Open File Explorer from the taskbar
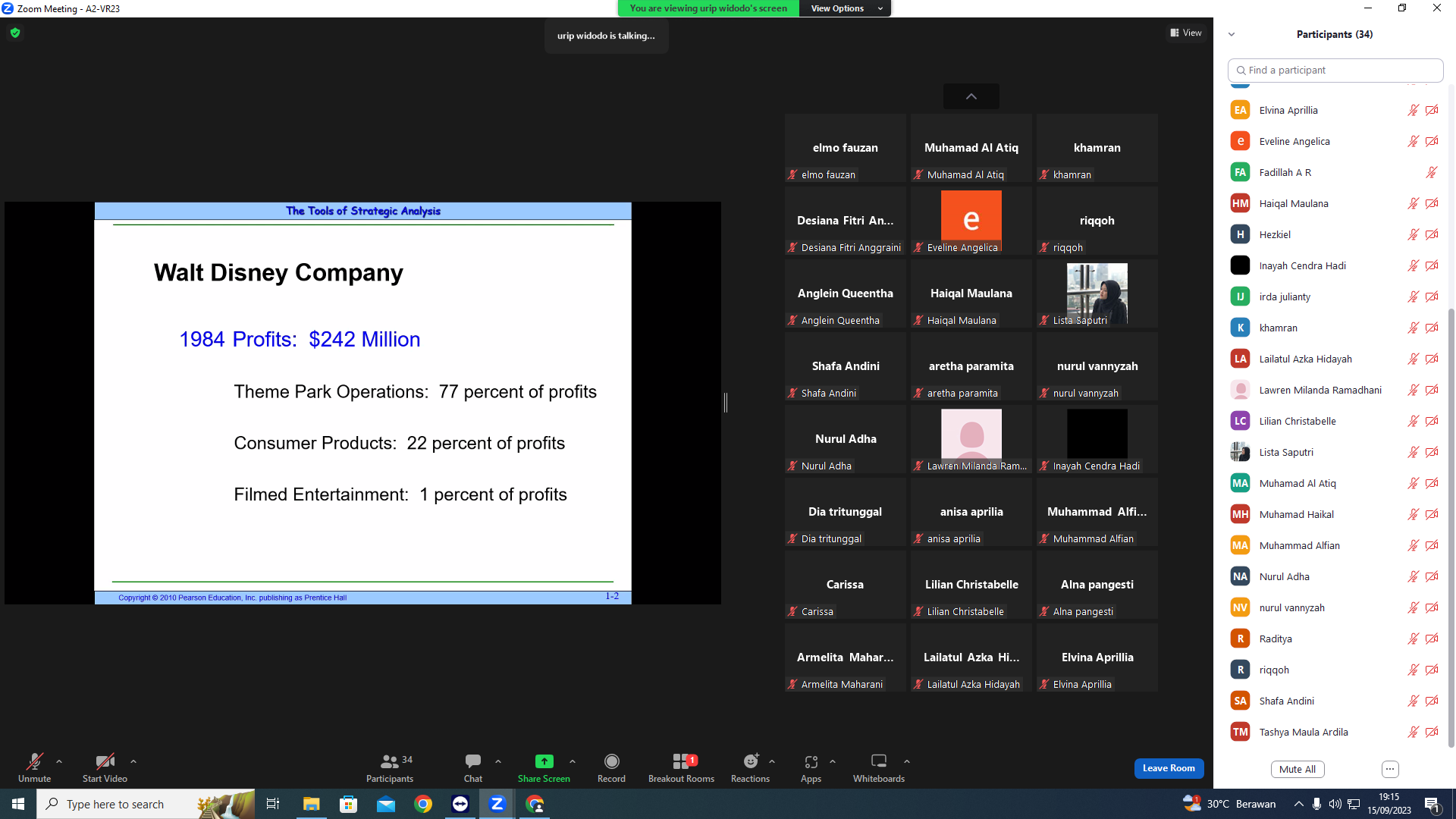The width and height of the screenshot is (1456, 819). tap(311, 804)
